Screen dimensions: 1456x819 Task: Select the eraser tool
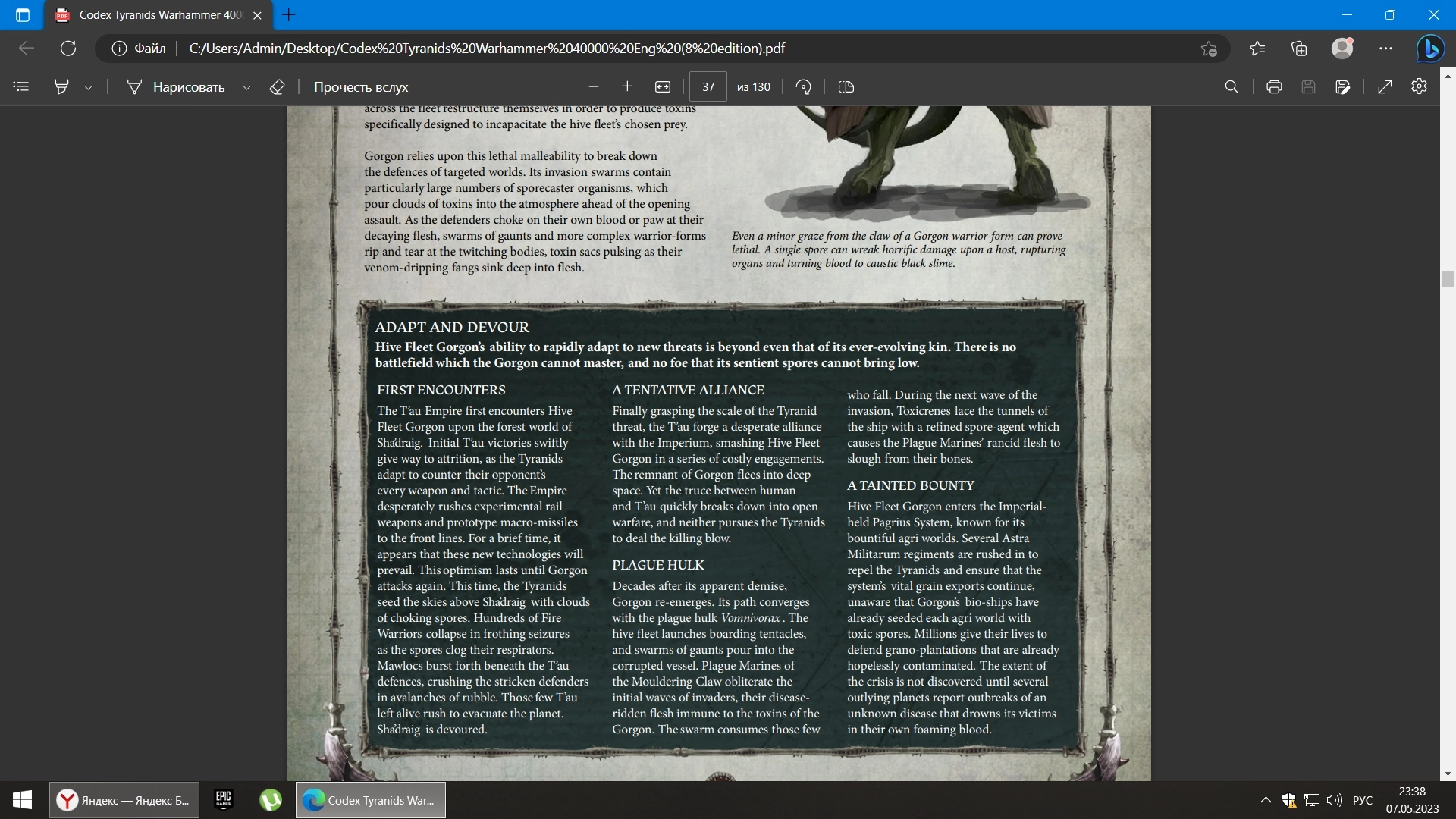(x=277, y=87)
